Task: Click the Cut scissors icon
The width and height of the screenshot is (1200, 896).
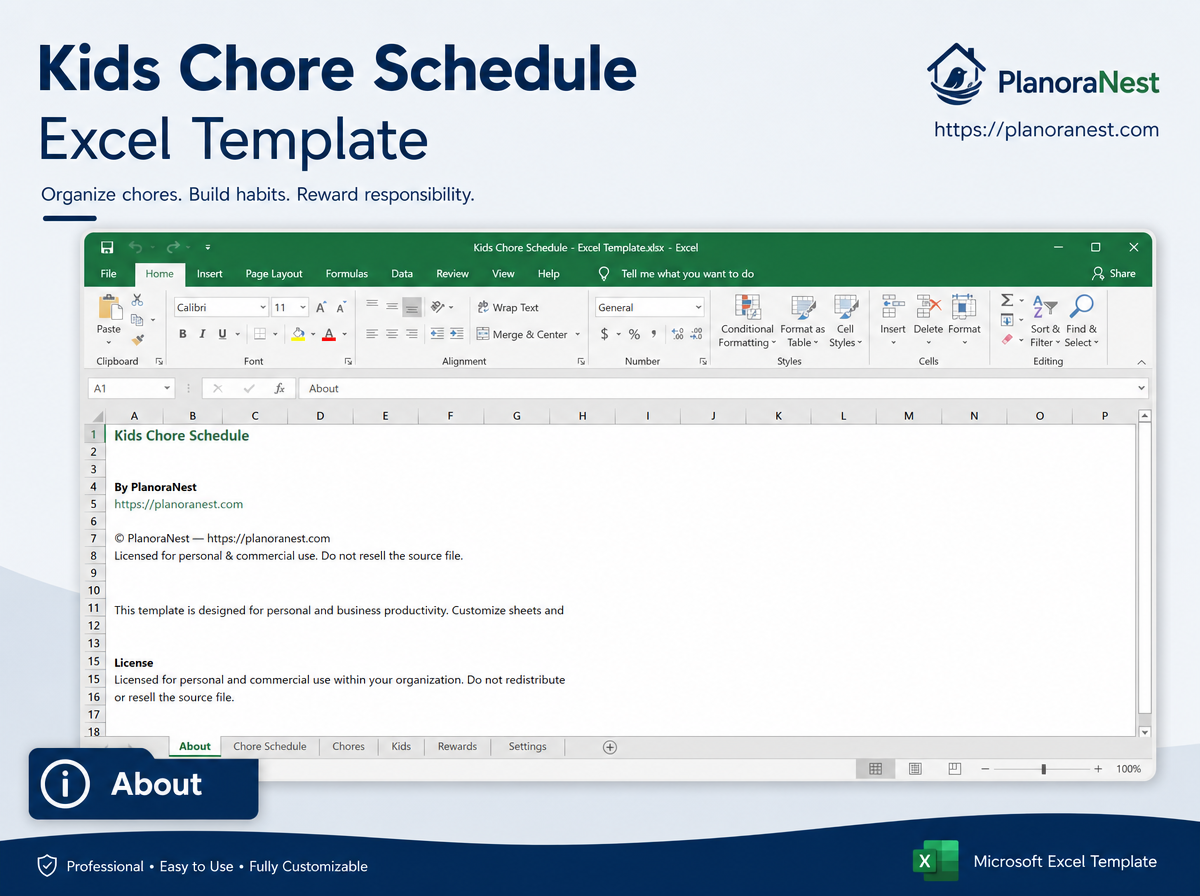Action: pyautogui.click(x=137, y=300)
